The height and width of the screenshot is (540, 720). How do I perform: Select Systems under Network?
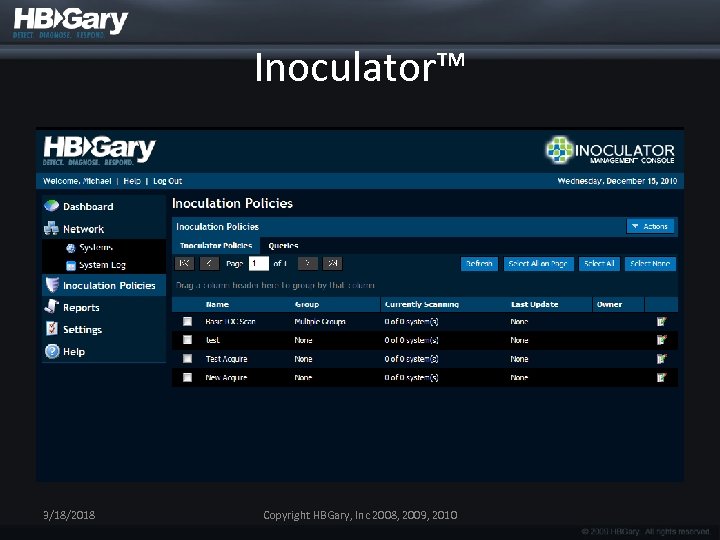96,248
